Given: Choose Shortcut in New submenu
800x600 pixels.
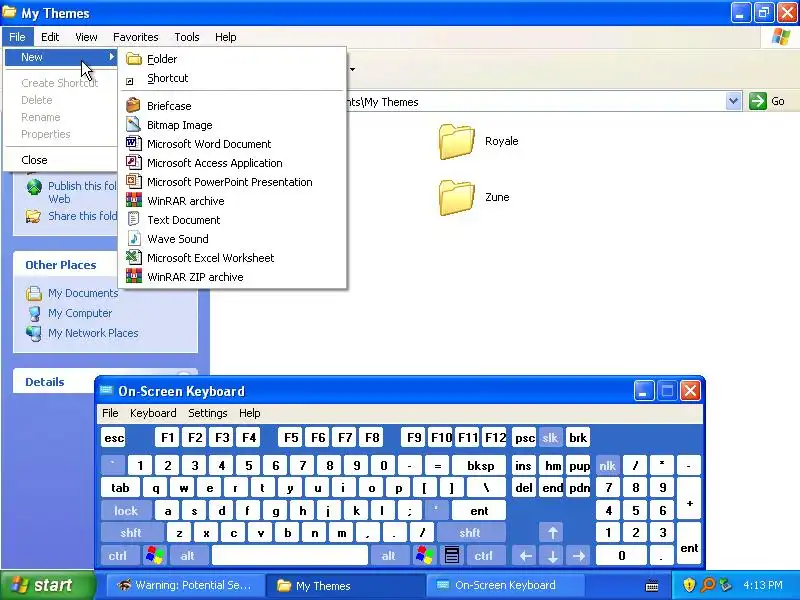Looking at the screenshot, I should [x=232, y=79].
